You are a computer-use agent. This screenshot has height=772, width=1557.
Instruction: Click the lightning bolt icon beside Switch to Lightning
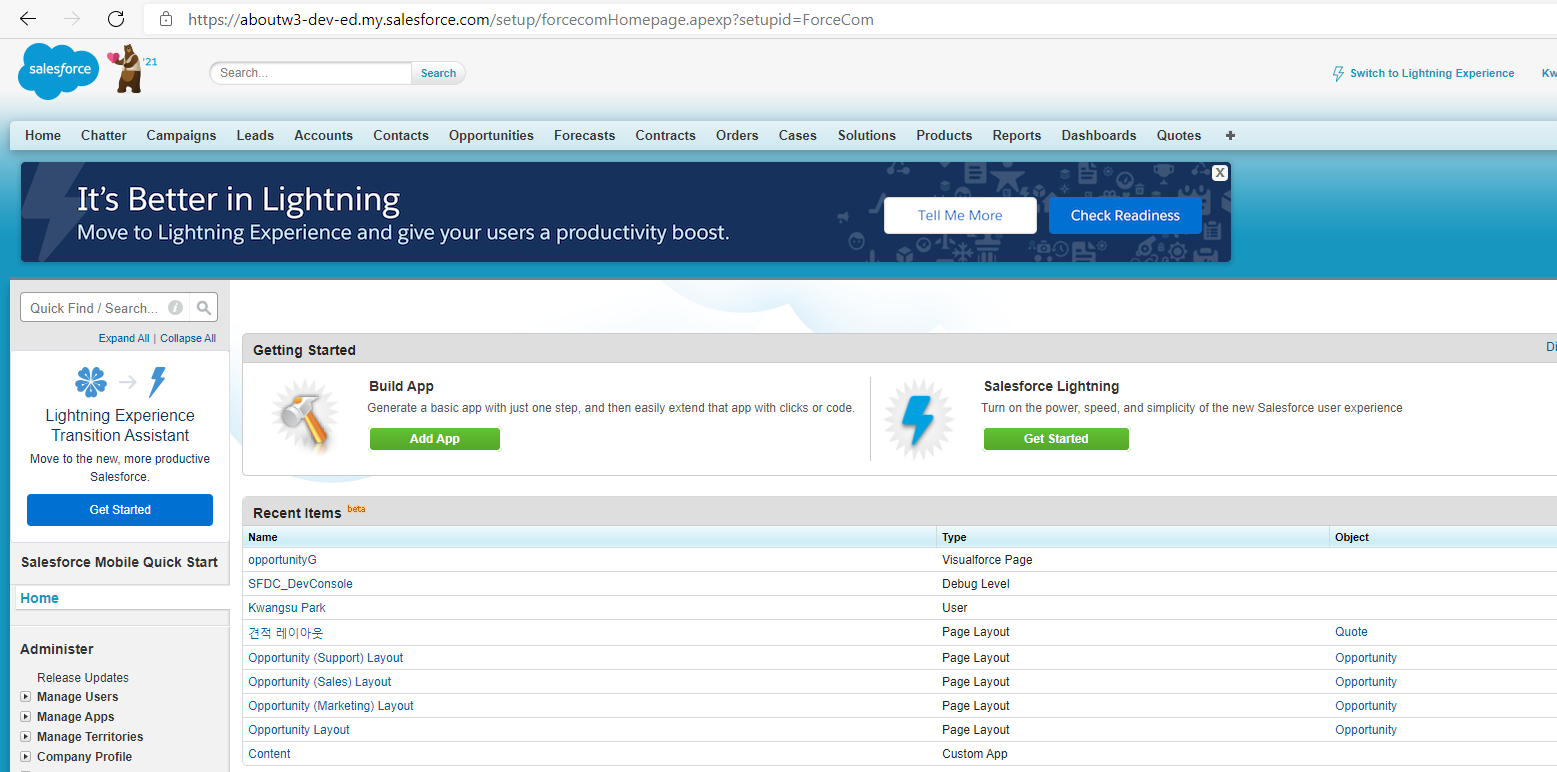1338,73
